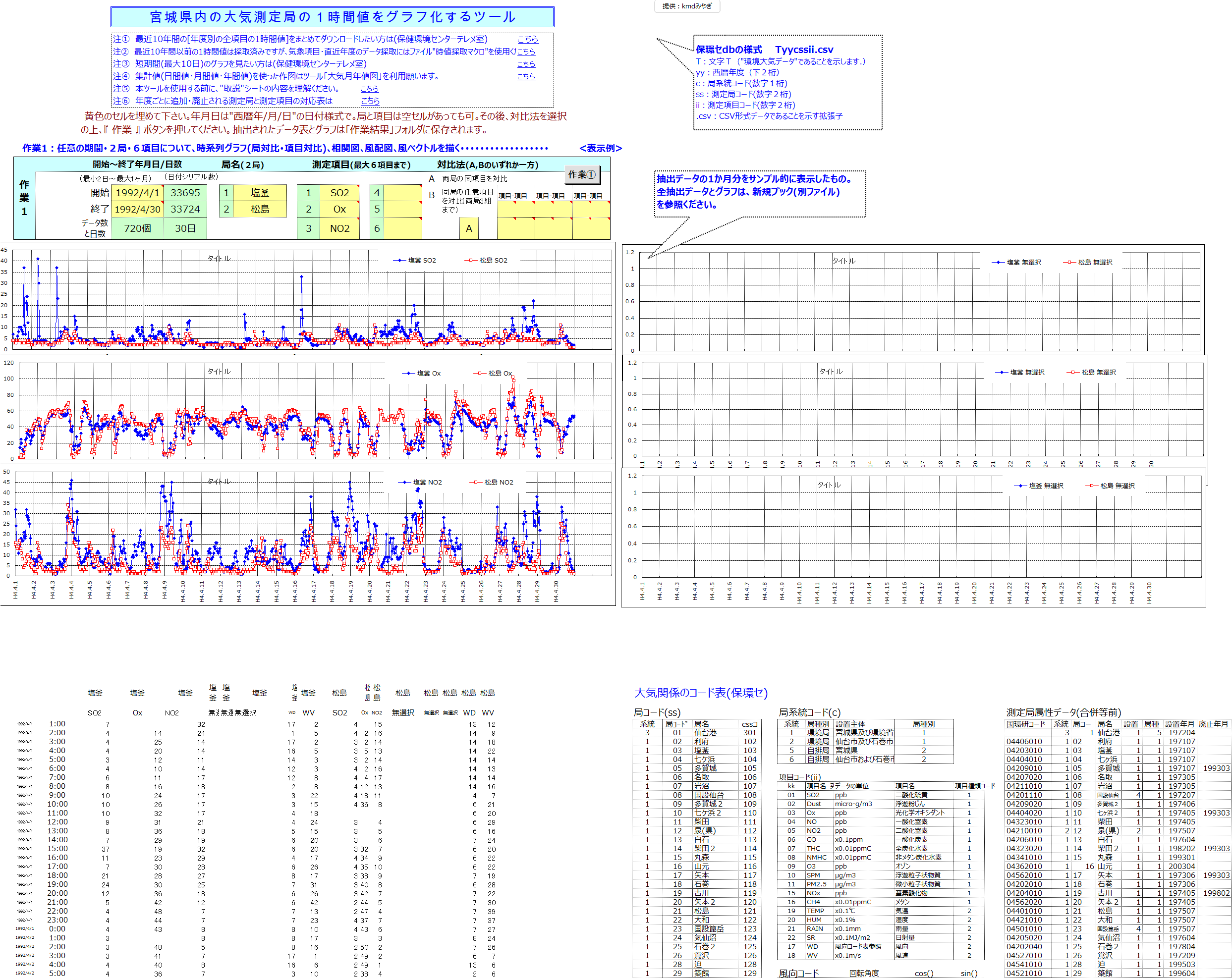Screen dimensions: 1232x978
Task: Select the empty measurement item 4 cell
Action: pyautogui.click(x=403, y=193)
